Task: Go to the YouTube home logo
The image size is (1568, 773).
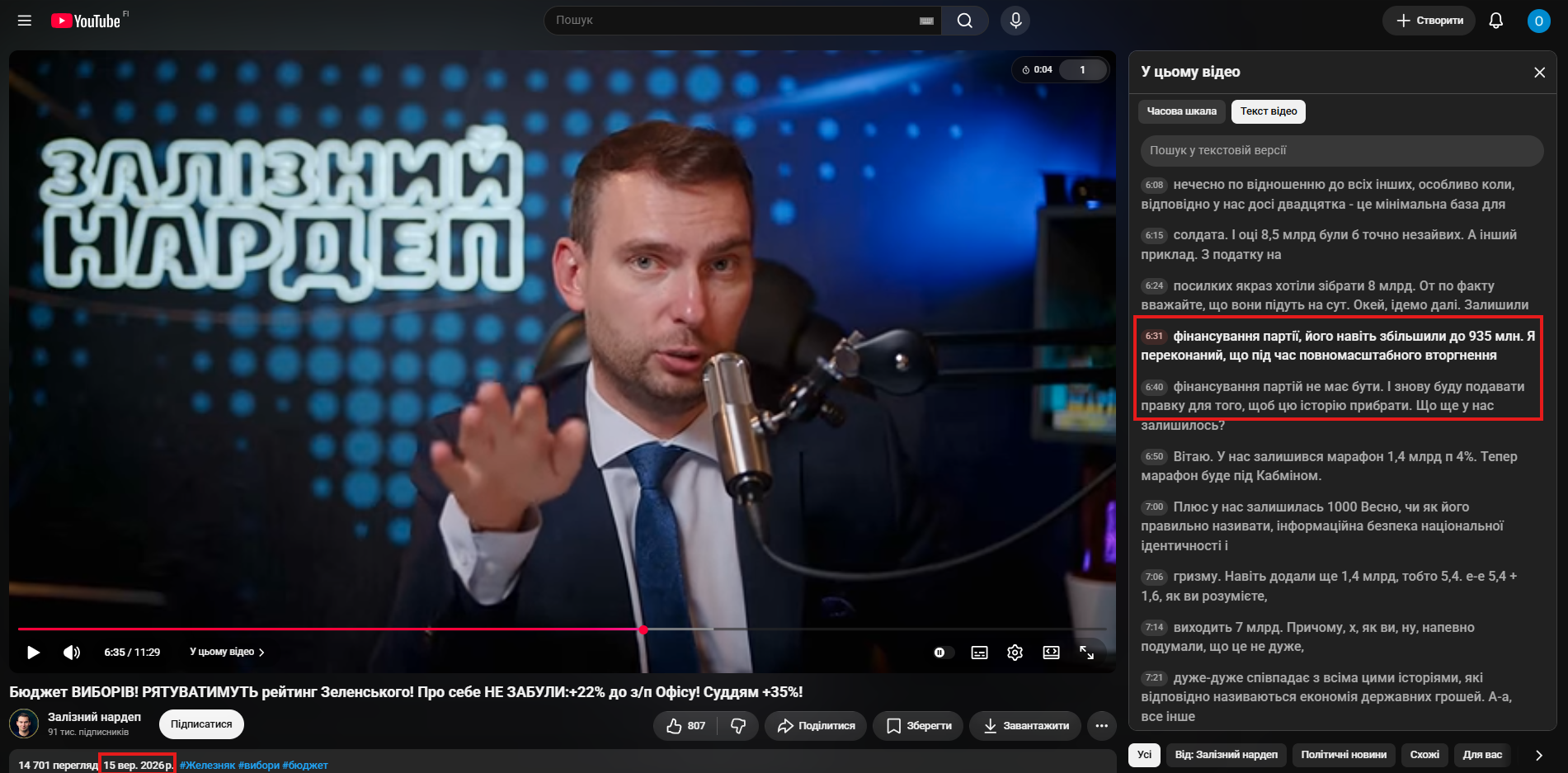Action: pos(86,21)
